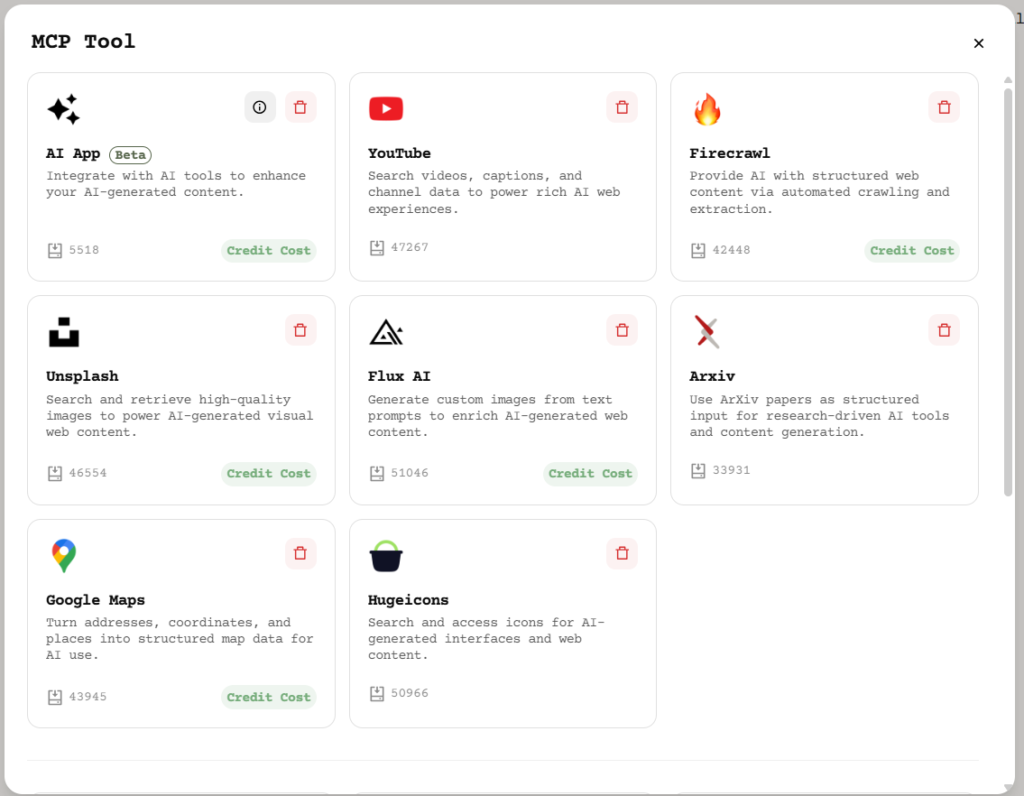Screen dimensions: 1024x796
Task: Click the MCP Tool dialog heading
Action: (83, 42)
